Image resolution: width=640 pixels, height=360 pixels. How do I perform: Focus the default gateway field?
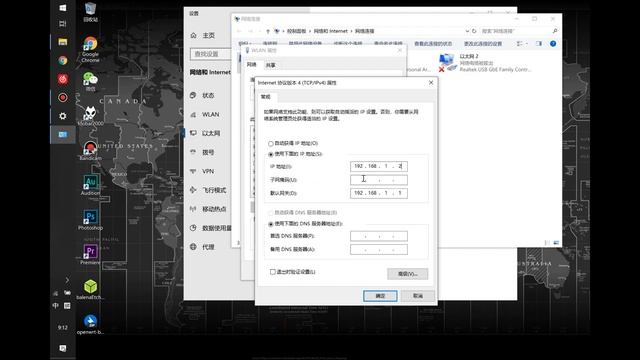tap(379, 193)
